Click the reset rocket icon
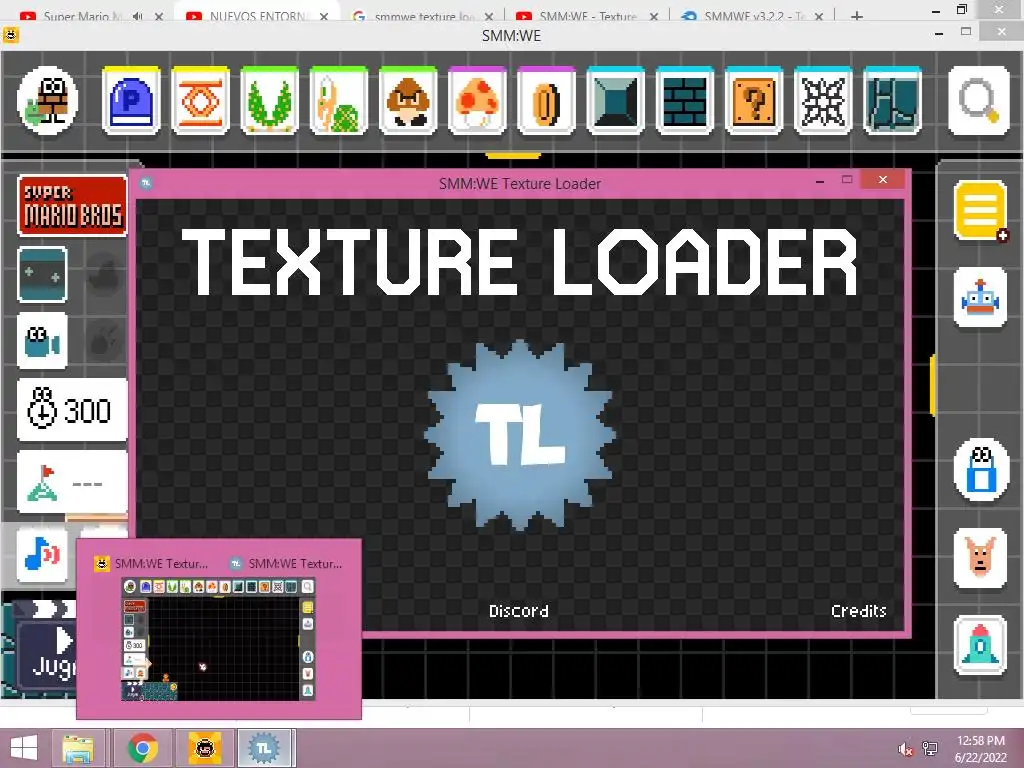Viewport: 1024px width, 768px height. (x=980, y=645)
